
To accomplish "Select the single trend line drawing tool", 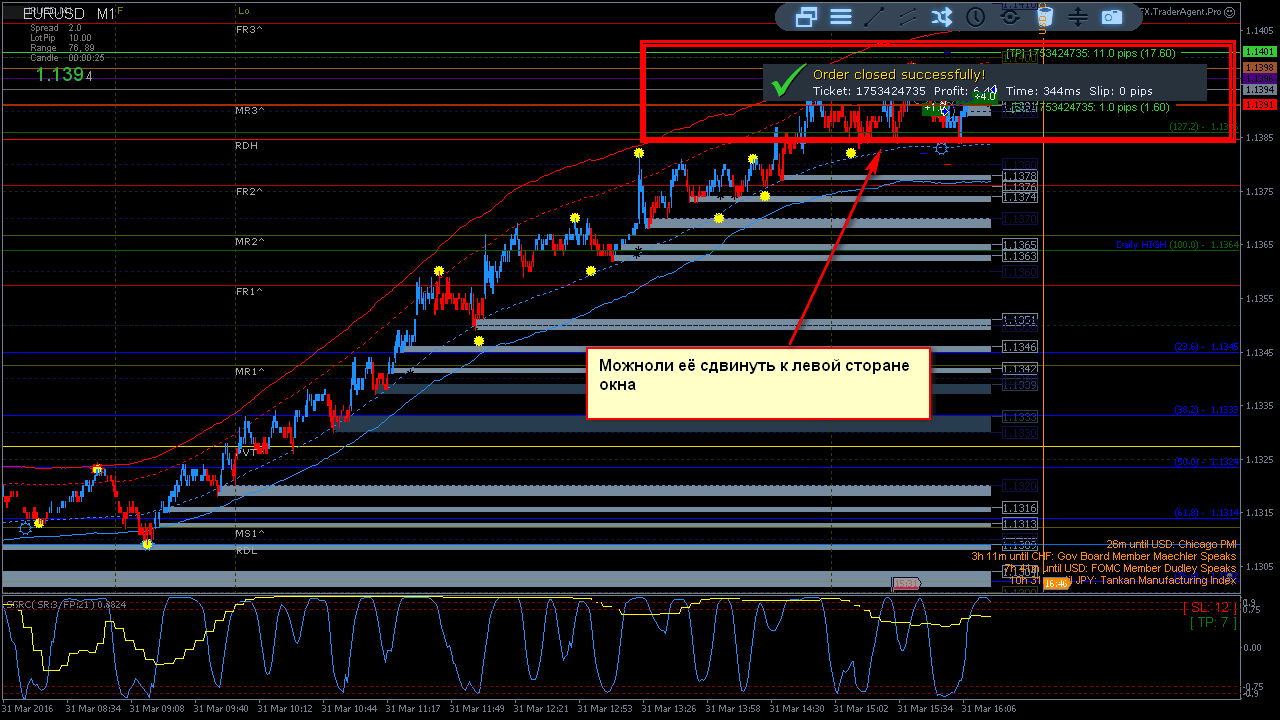I will (874, 16).
